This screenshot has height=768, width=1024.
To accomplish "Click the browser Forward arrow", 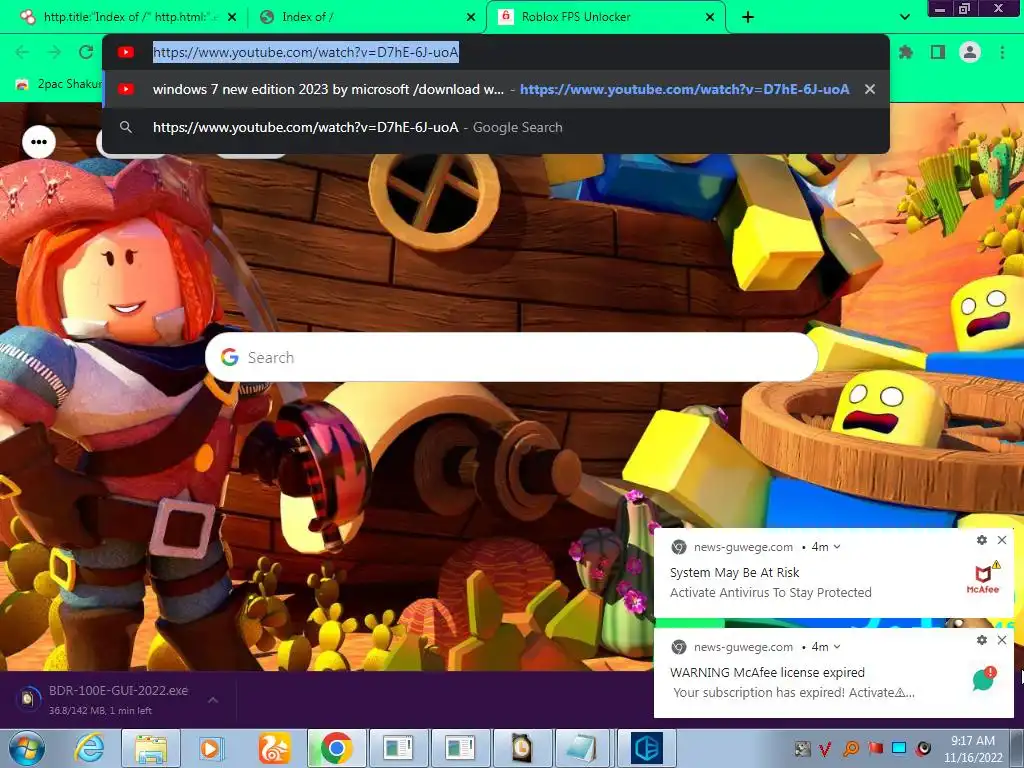I will [x=54, y=52].
